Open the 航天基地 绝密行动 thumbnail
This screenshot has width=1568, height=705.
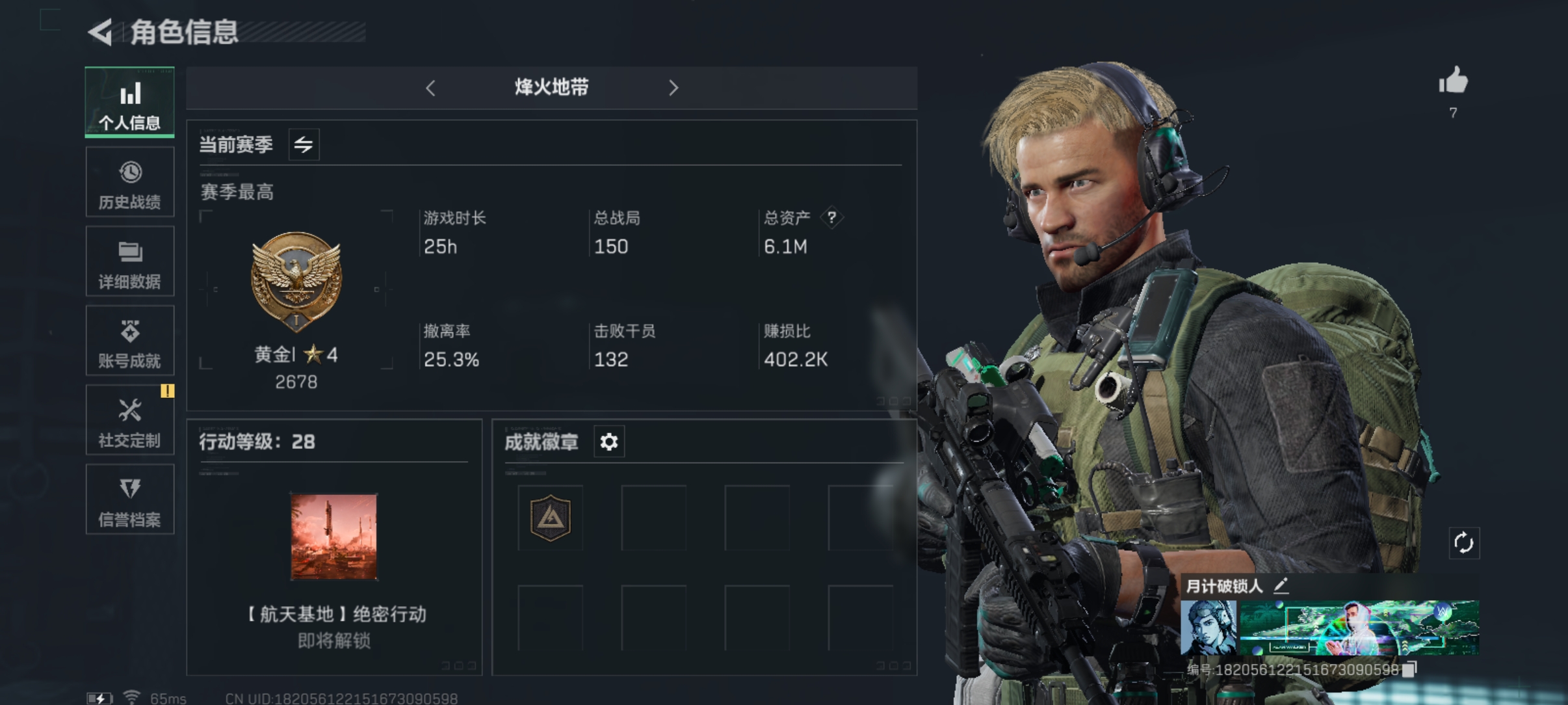[333, 537]
